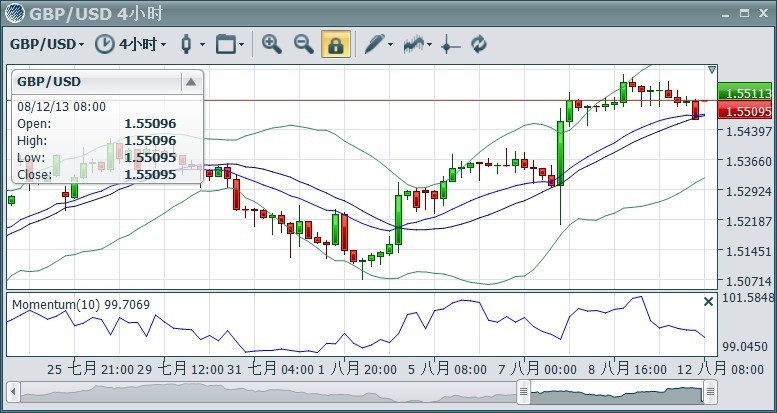Open drawing tools dropdown arrow beside pencil
Screen dimensions: 777x413
[x=391, y=45]
